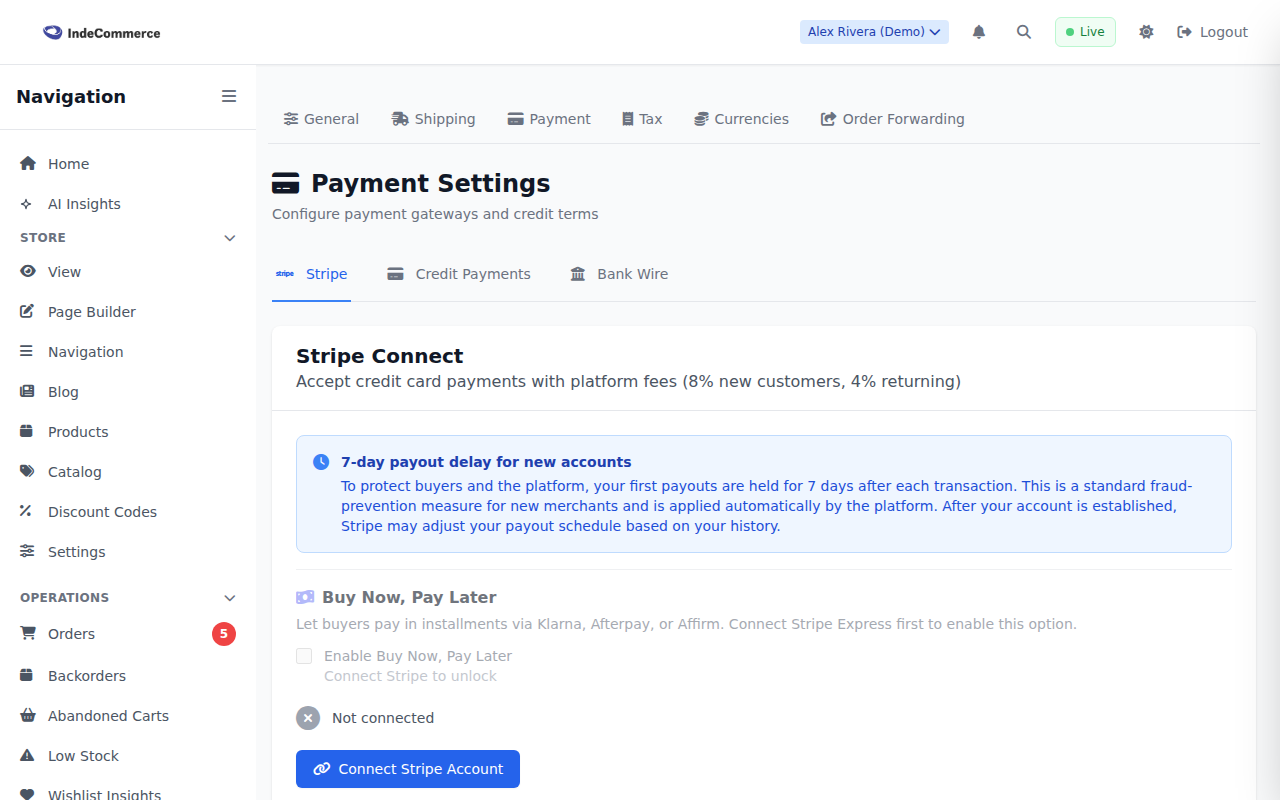The image size is (1280, 800).
Task: Open the Currencies tab
Action: click(x=741, y=118)
